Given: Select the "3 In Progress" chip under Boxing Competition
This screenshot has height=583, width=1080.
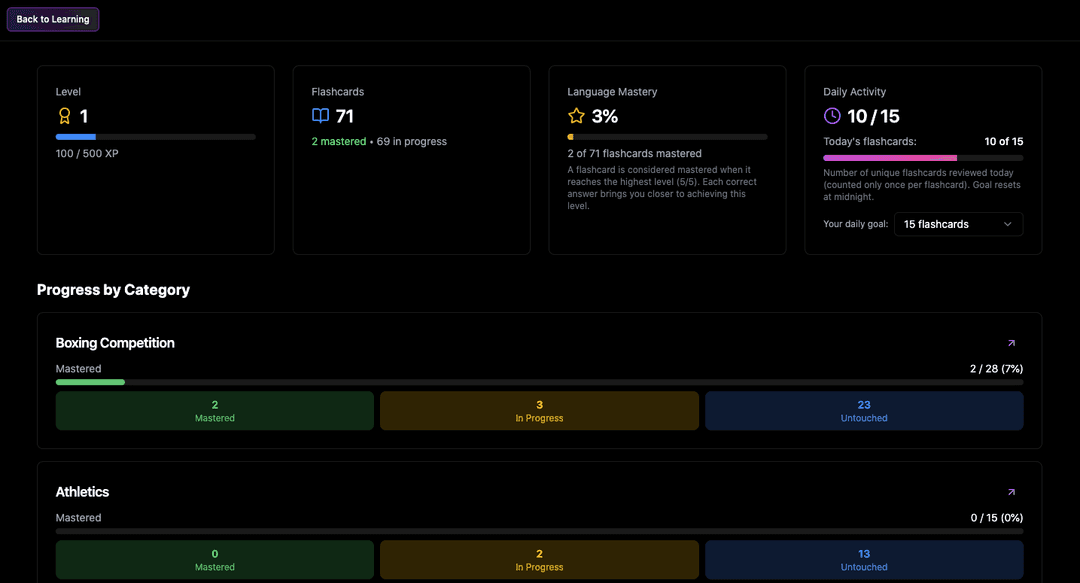Looking at the screenshot, I should (539, 410).
